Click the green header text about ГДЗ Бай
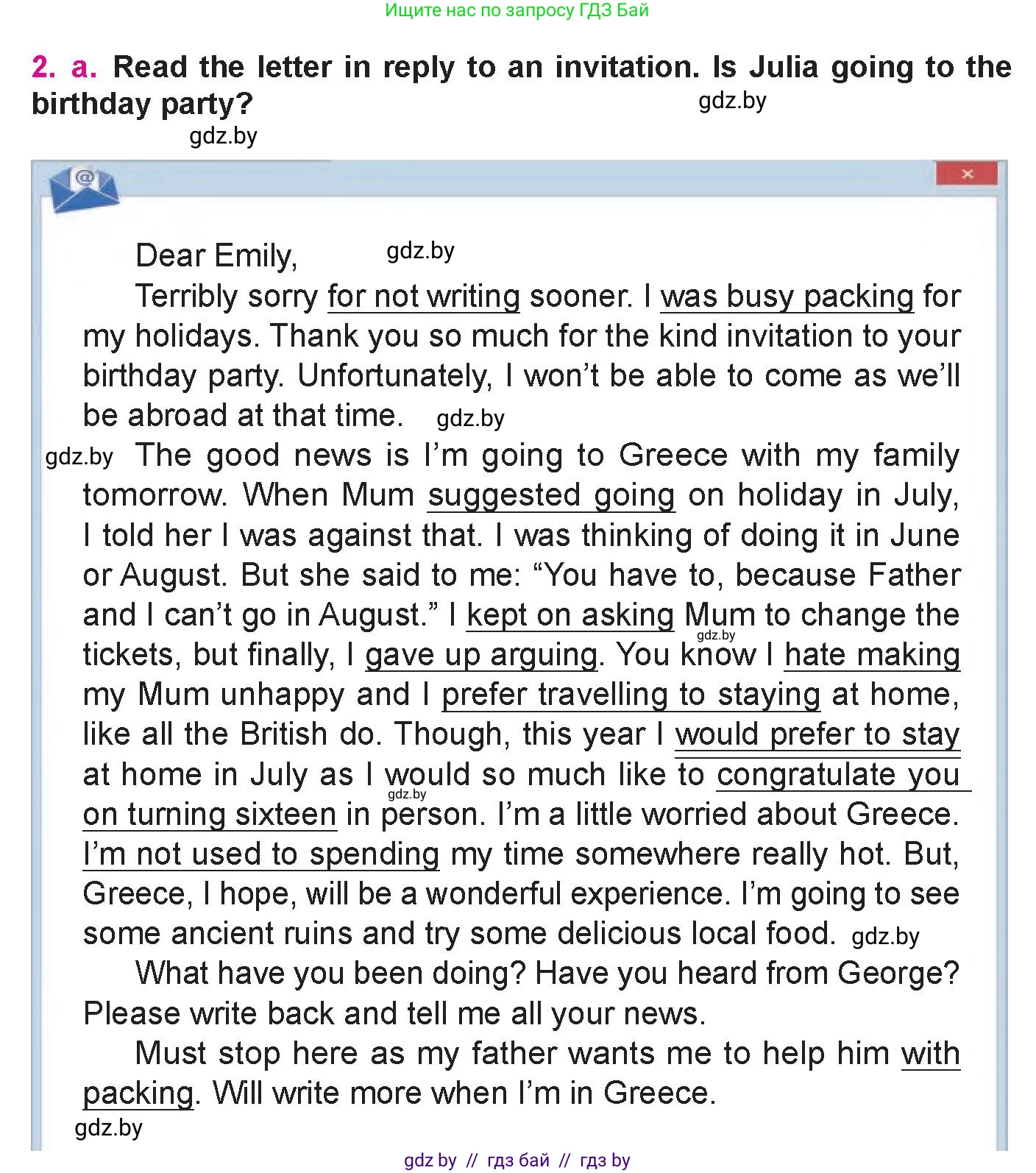This screenshot has height=1173, width=1036. coord(517,10)
